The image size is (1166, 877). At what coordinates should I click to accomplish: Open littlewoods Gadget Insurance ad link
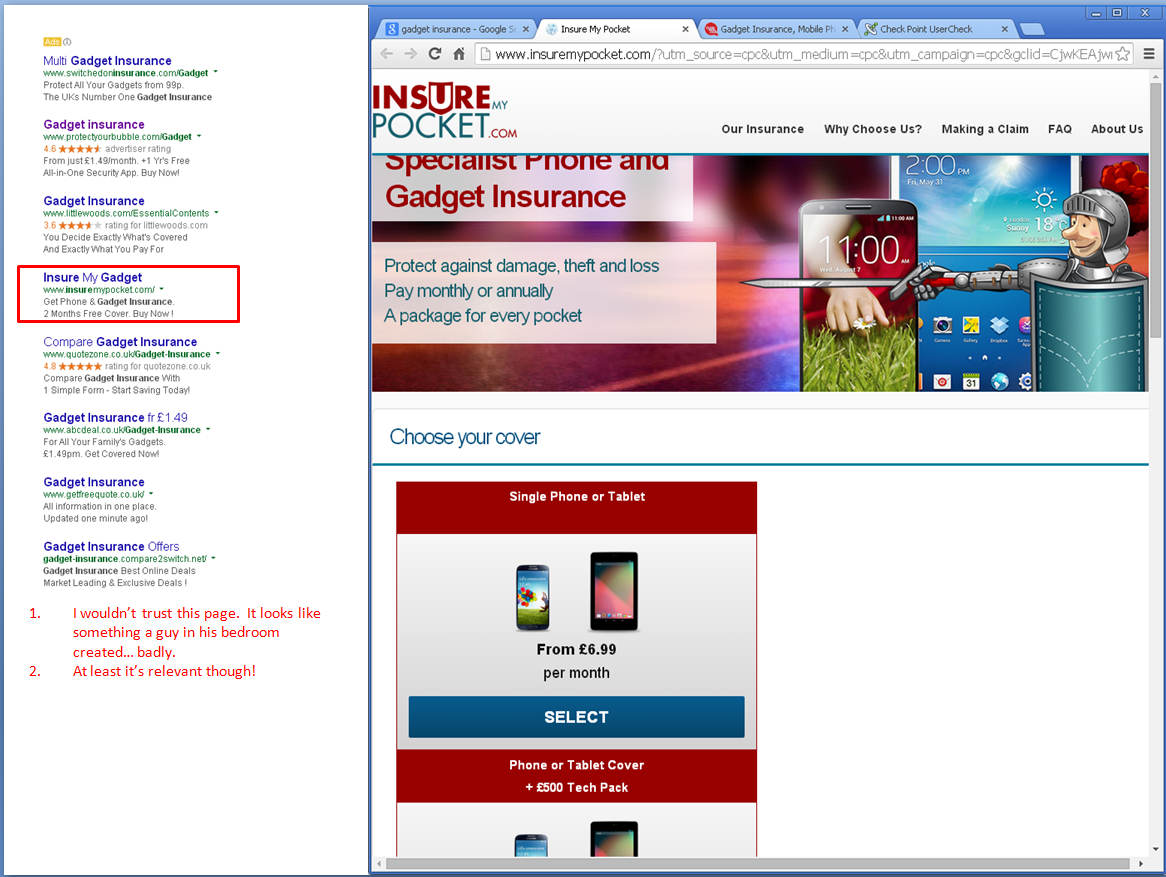94,201
